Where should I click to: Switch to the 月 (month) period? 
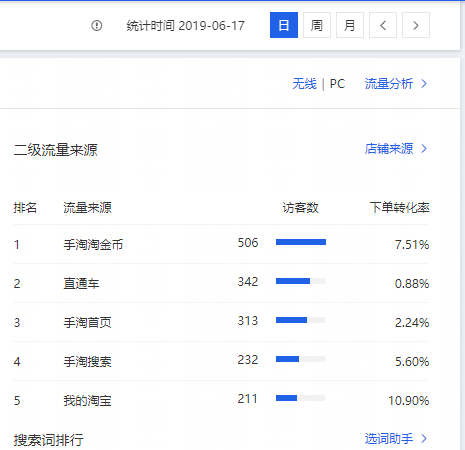pyautogui.click(x=350, y=25)
